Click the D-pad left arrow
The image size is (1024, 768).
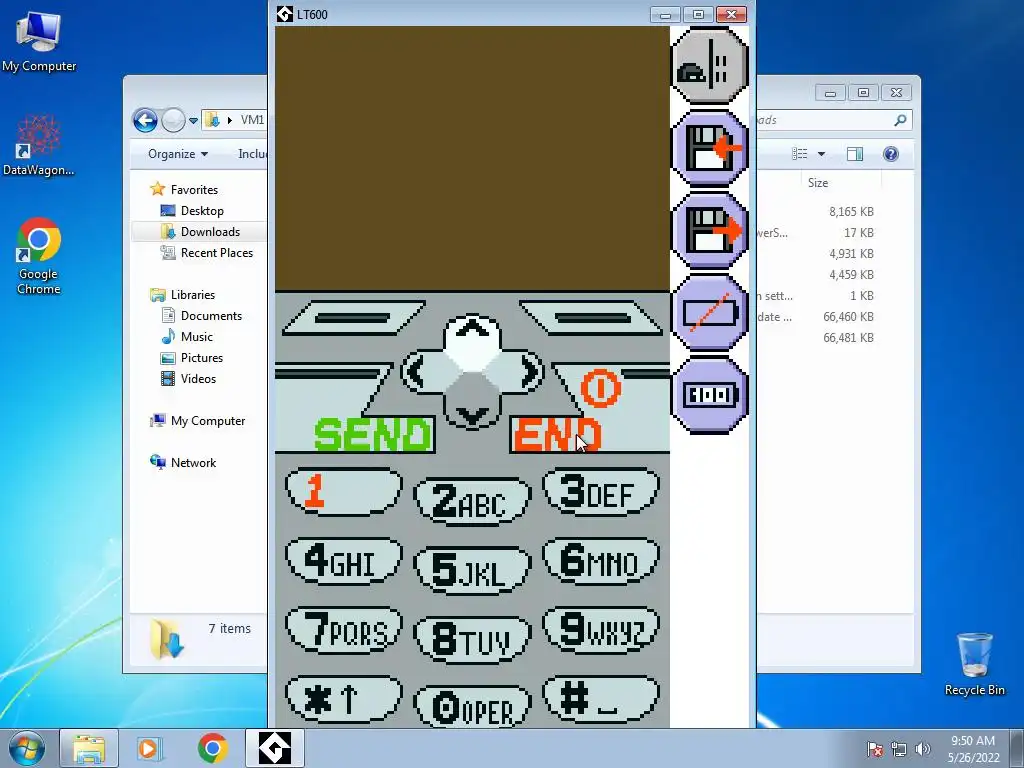[x=419, y=372]
